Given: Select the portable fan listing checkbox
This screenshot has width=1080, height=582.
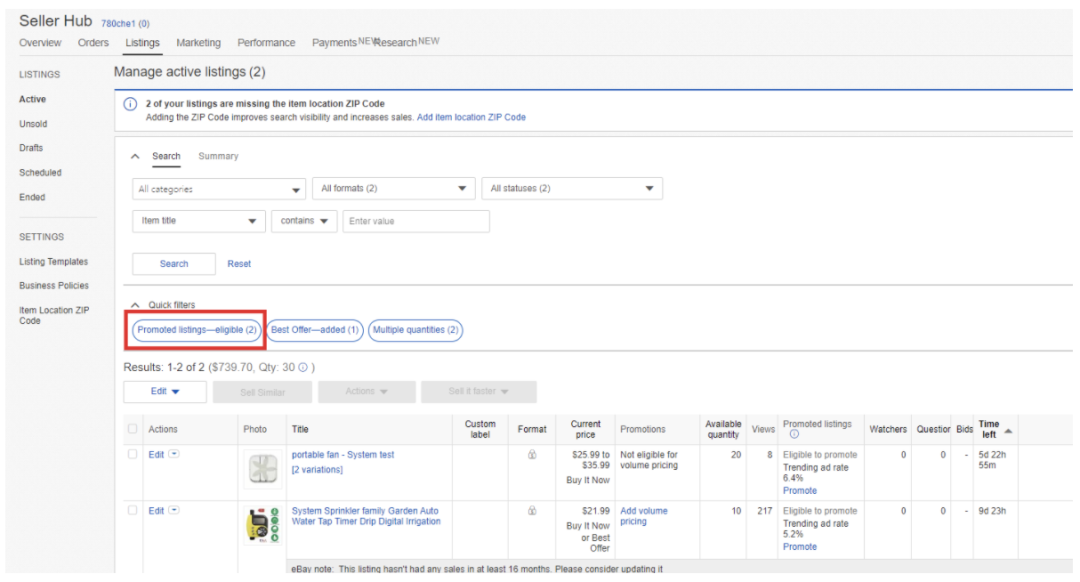Looking at the screenshot, I should pos(132,455).
